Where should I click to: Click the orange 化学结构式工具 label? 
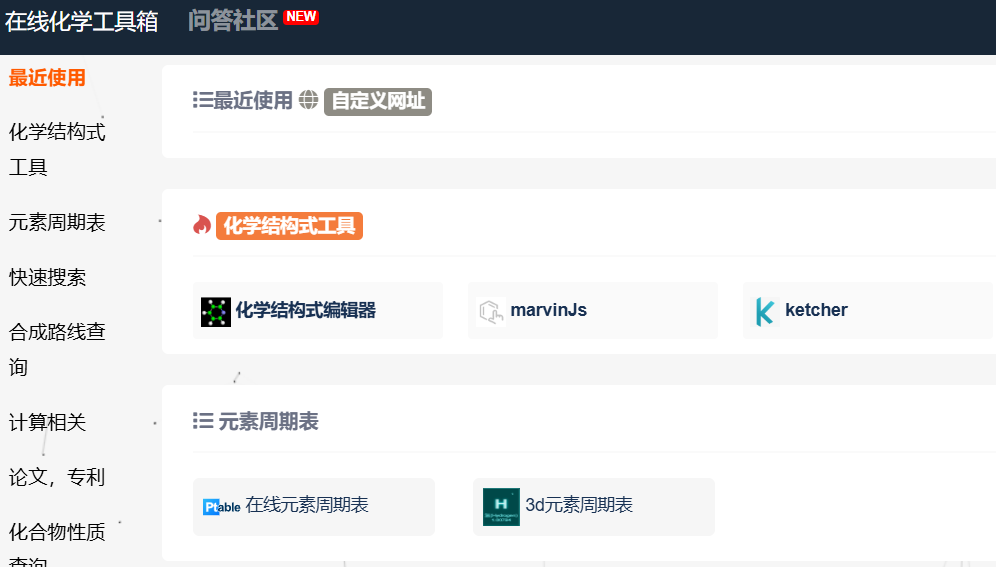click(290, 226)
